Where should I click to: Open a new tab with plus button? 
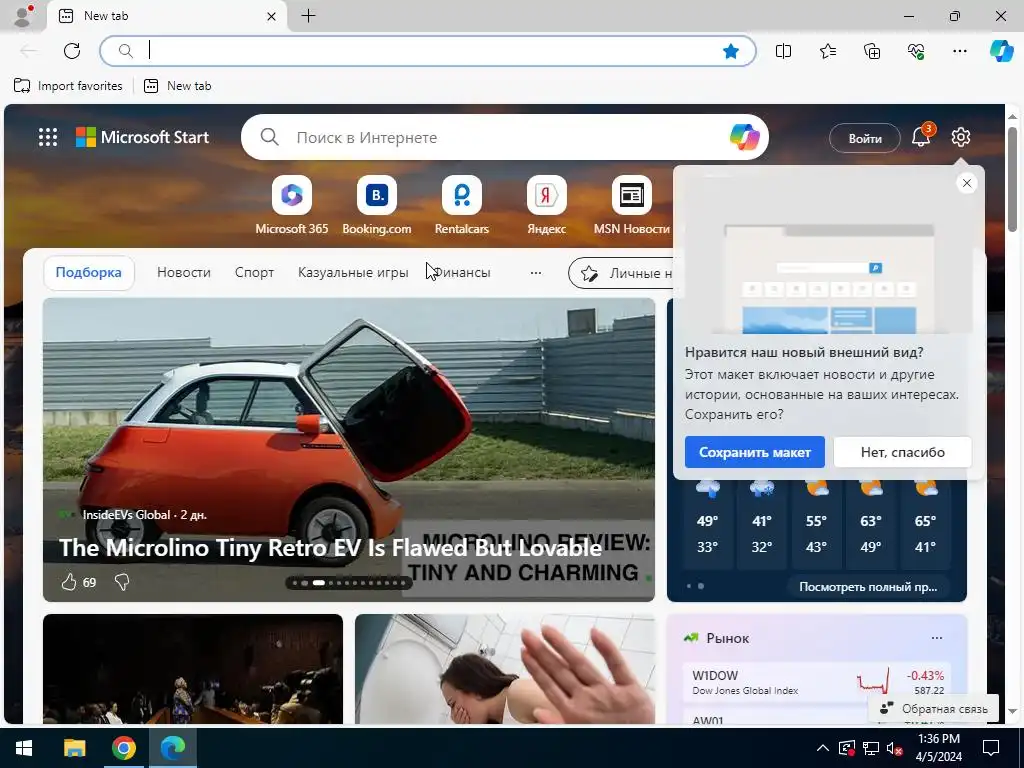click(x=308, y=16)
